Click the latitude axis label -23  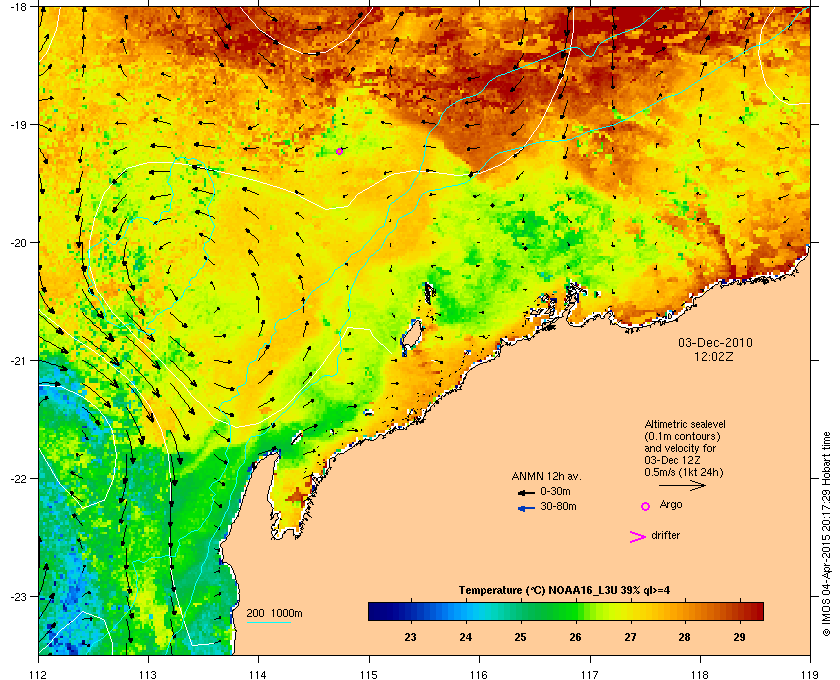point(18,596)
